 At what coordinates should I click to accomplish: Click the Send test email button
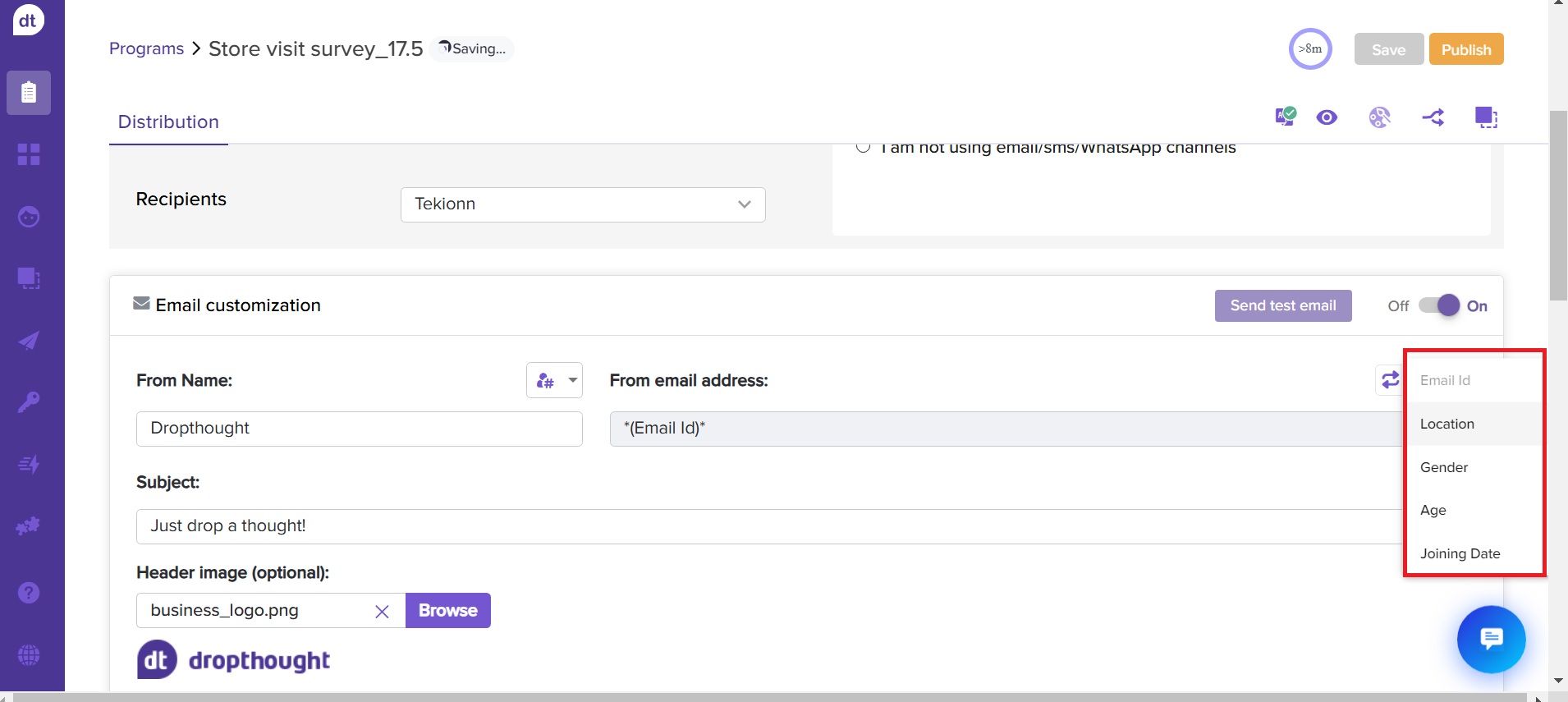(1282, 305)
